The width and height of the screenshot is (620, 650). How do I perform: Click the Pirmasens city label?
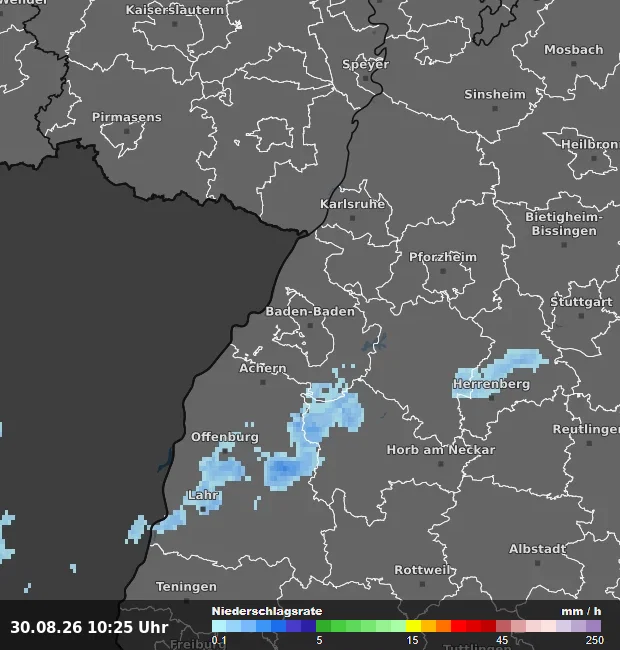tap(127, 117)
